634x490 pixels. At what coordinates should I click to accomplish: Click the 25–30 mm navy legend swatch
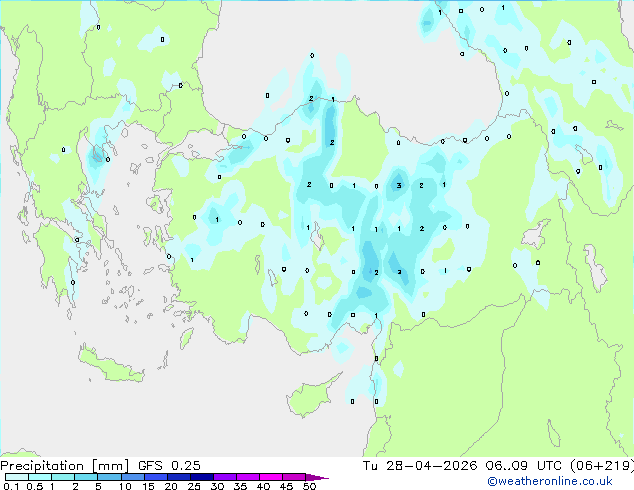coord(202,477)
